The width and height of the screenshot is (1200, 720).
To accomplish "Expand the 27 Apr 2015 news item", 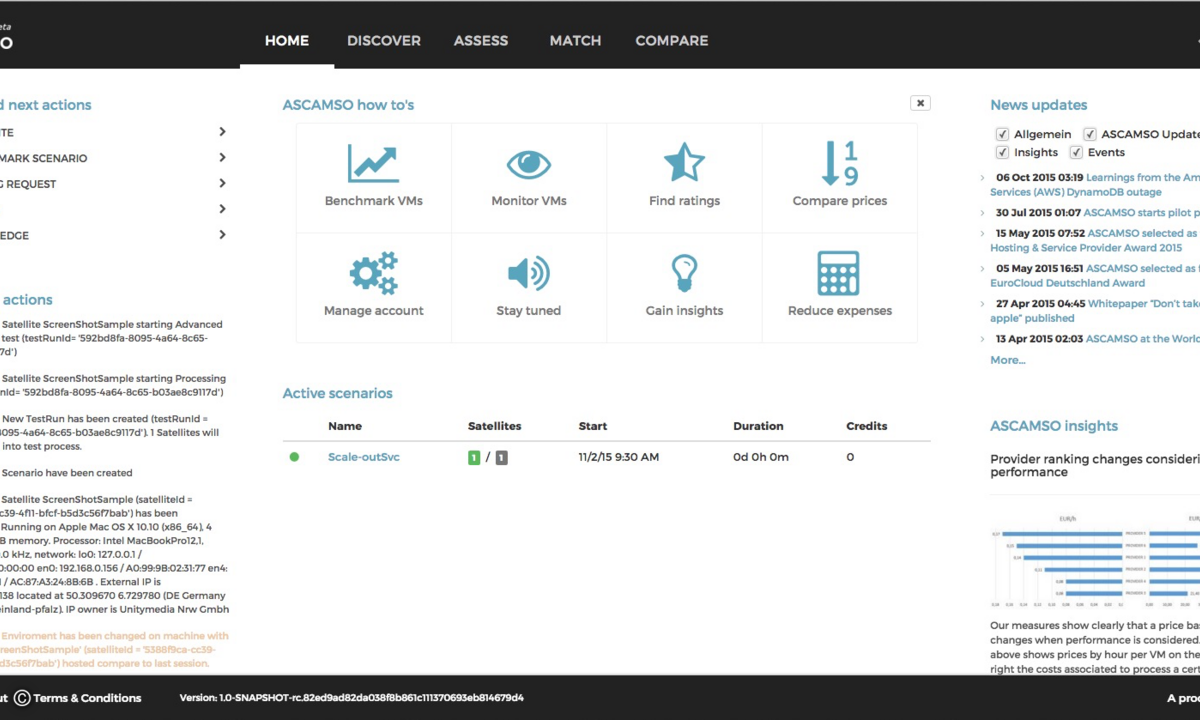I will [x=983, y=303].
